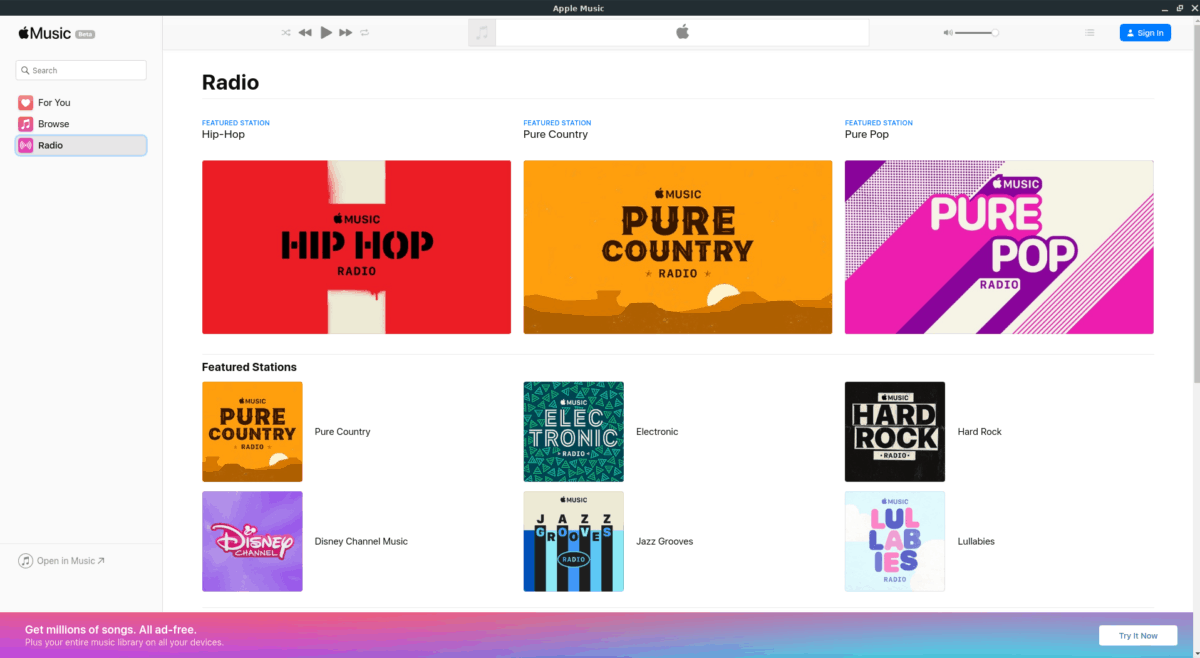Toggle shuffle playback
The width and height of the screenshot is (1200, 658).
click(x=286, y=33)
